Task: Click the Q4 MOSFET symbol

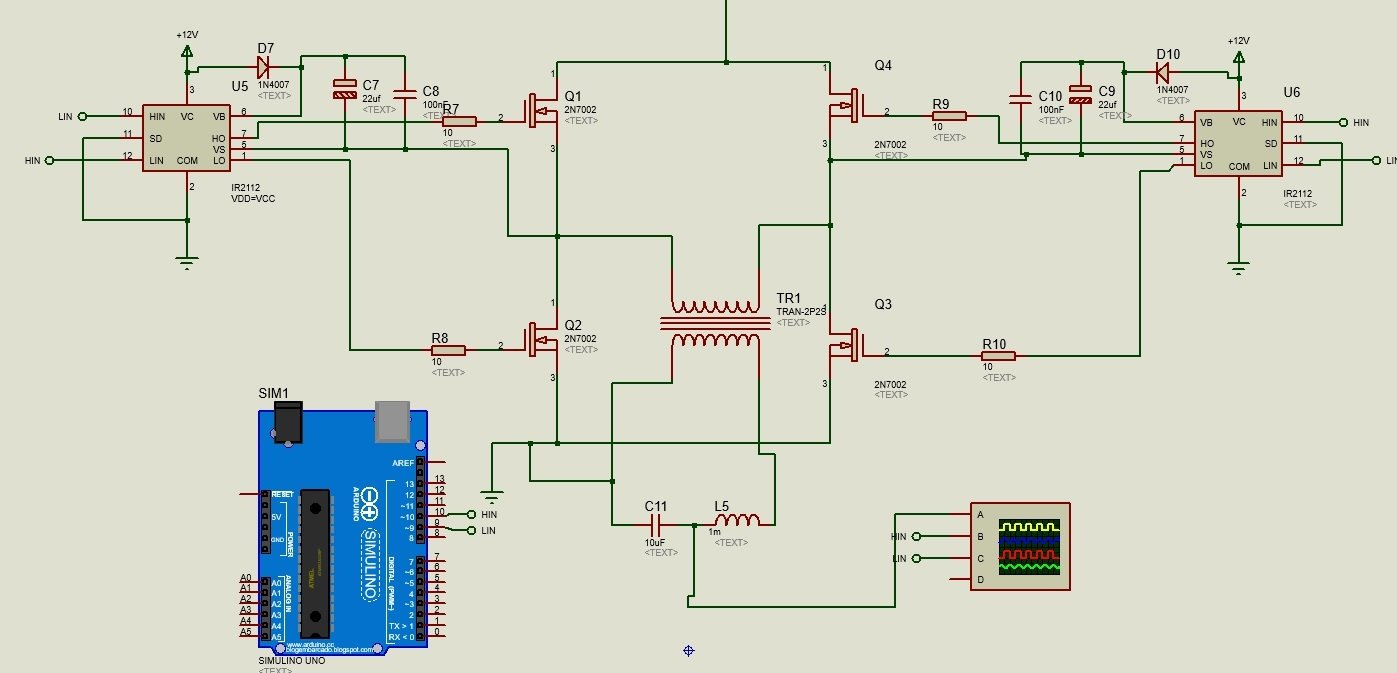Action: point(846,106)
